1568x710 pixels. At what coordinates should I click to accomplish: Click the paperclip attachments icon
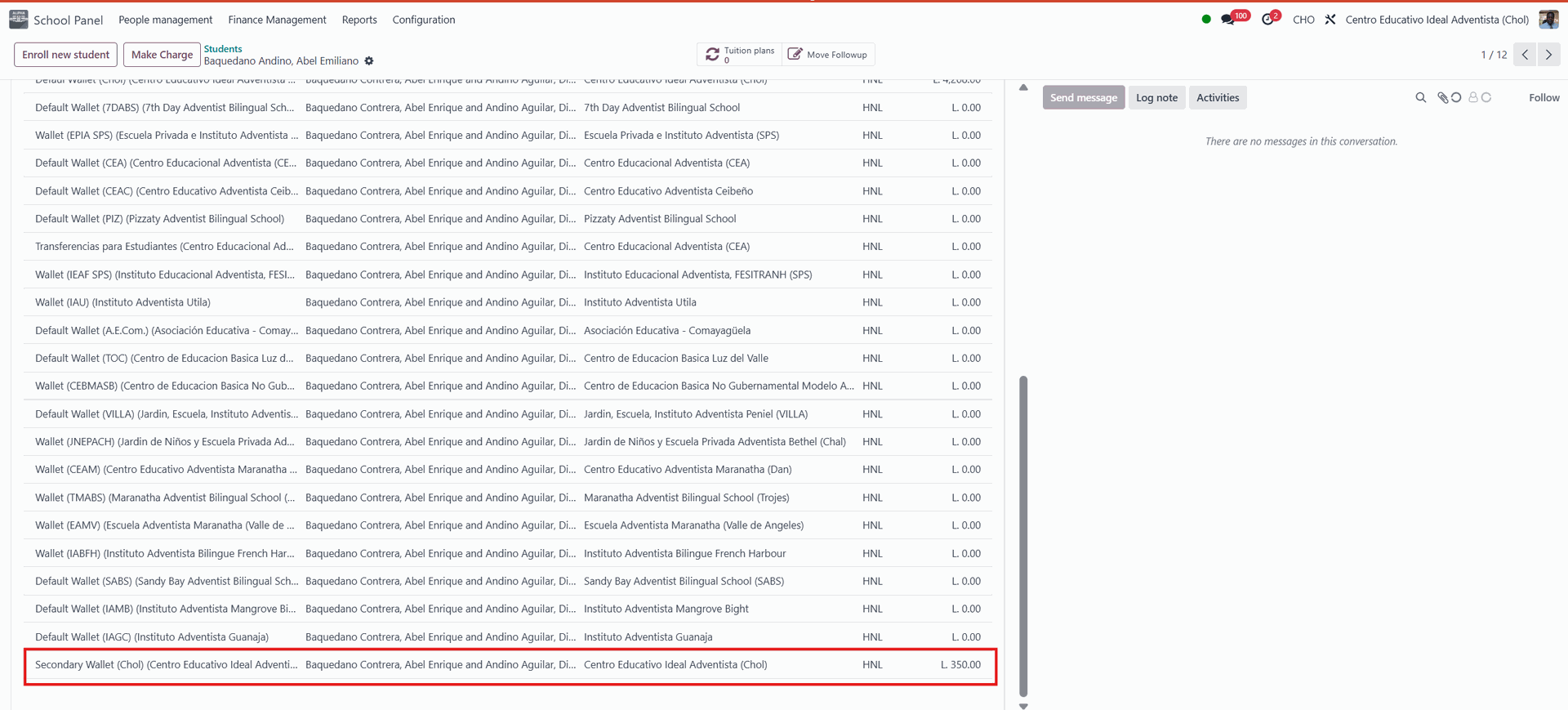pos(1443,98)
